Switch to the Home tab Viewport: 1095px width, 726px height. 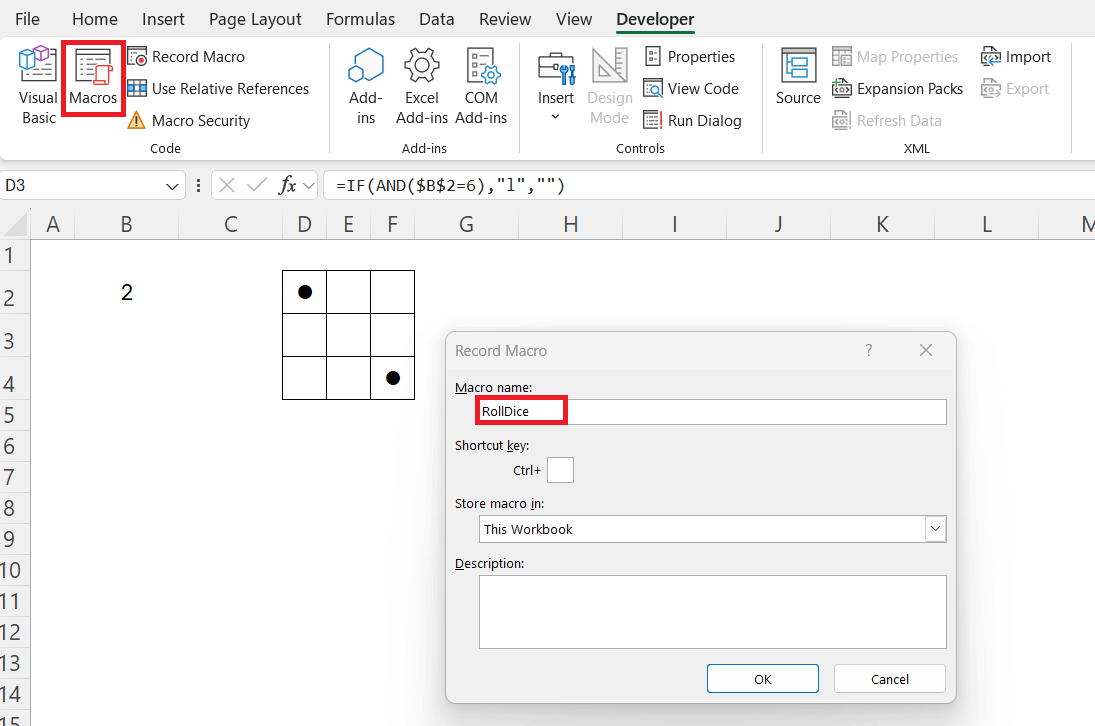point(95,19)
